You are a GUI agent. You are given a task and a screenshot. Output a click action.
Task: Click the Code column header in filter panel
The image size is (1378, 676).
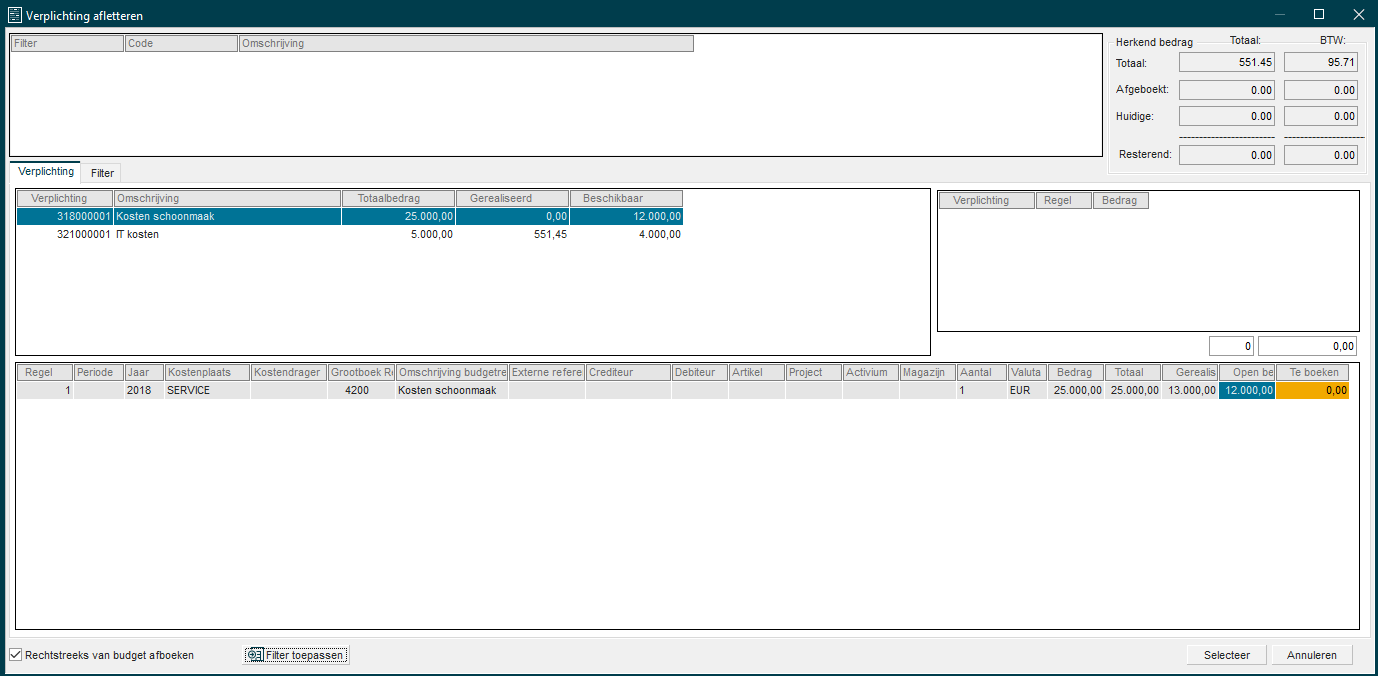point(181,44)
